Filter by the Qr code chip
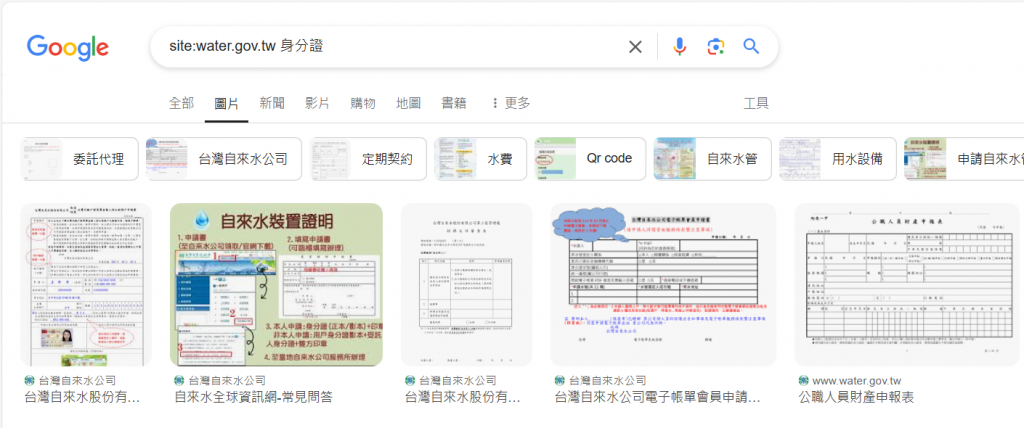Image resolution: width=1024 pixels, height=428 pixels. [x=590, y=159]
